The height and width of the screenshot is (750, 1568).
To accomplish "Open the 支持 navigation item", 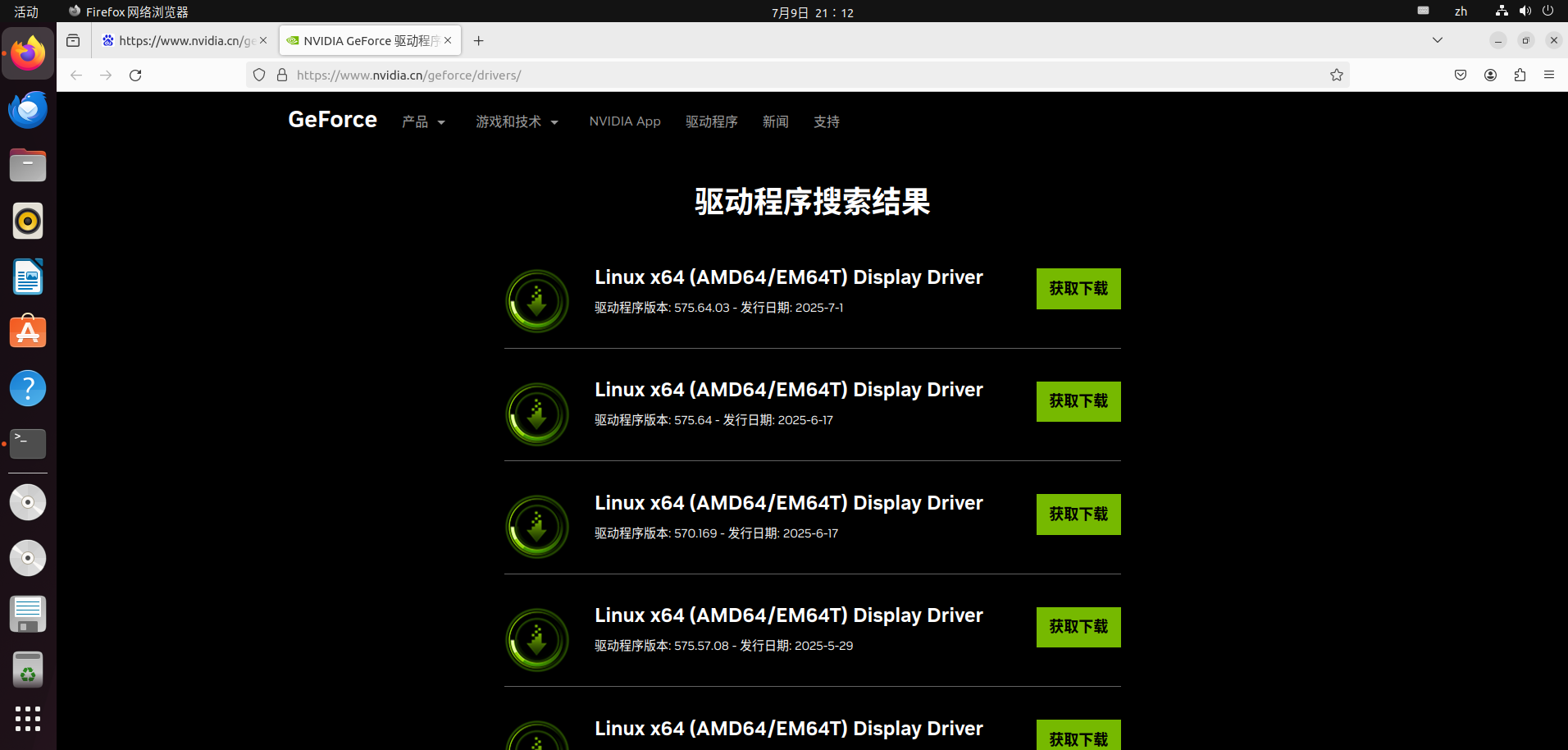I will 827,121.
